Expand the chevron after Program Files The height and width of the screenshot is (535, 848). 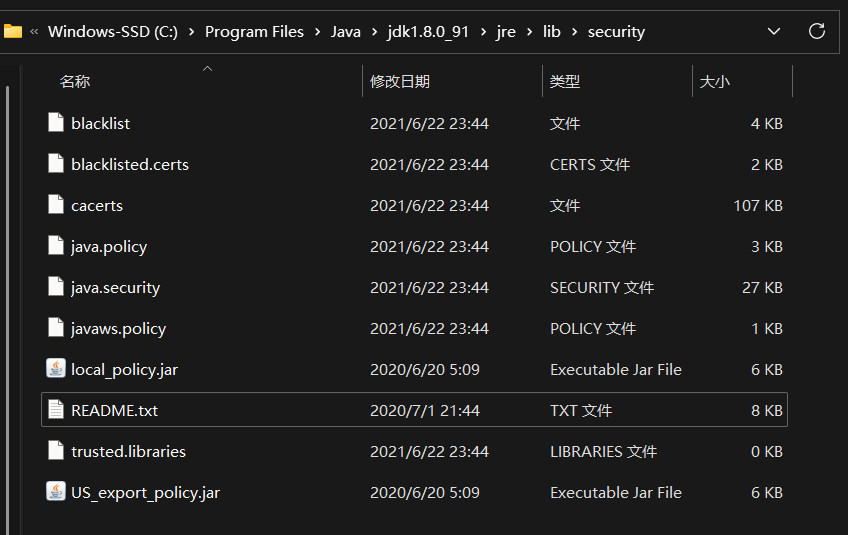click(317, 32)
